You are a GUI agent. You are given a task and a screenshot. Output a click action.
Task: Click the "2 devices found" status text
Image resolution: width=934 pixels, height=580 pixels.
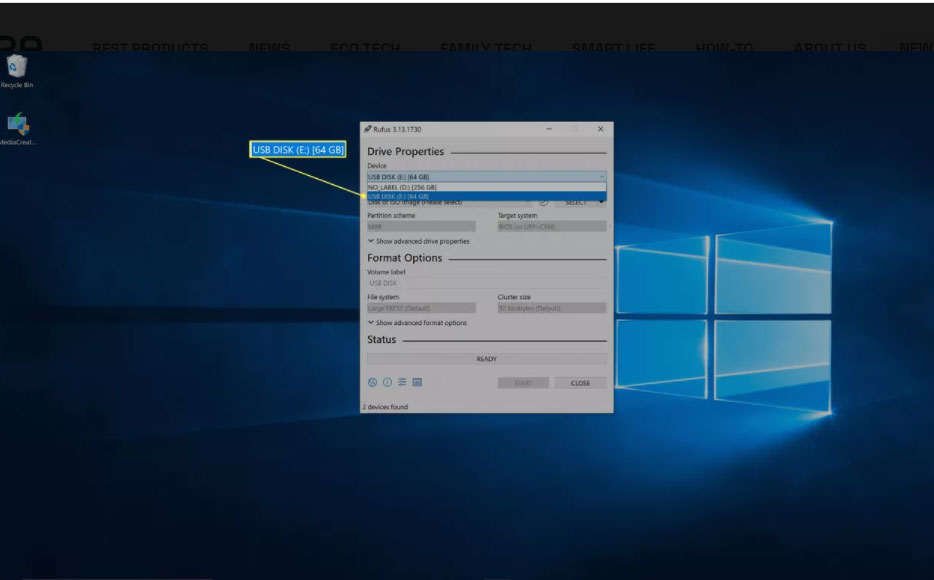385,407
